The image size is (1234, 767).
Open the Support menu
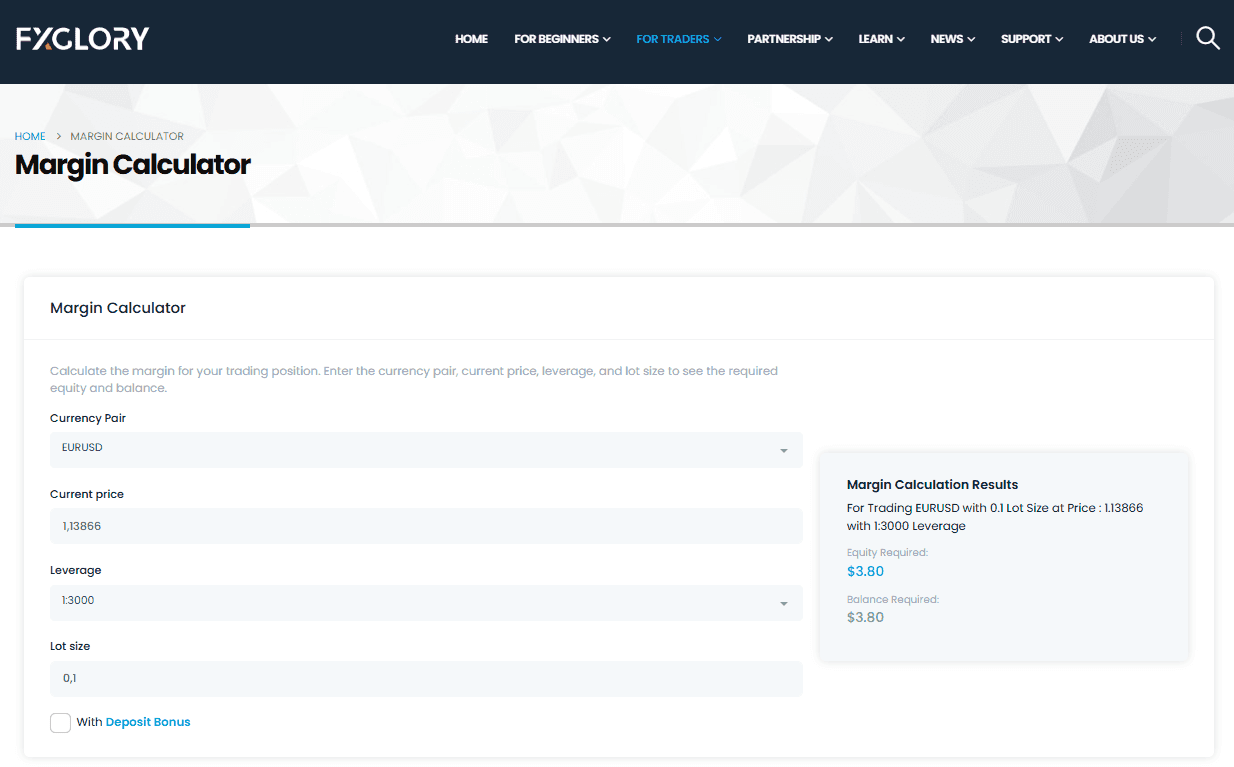[x=1032, y=39]
